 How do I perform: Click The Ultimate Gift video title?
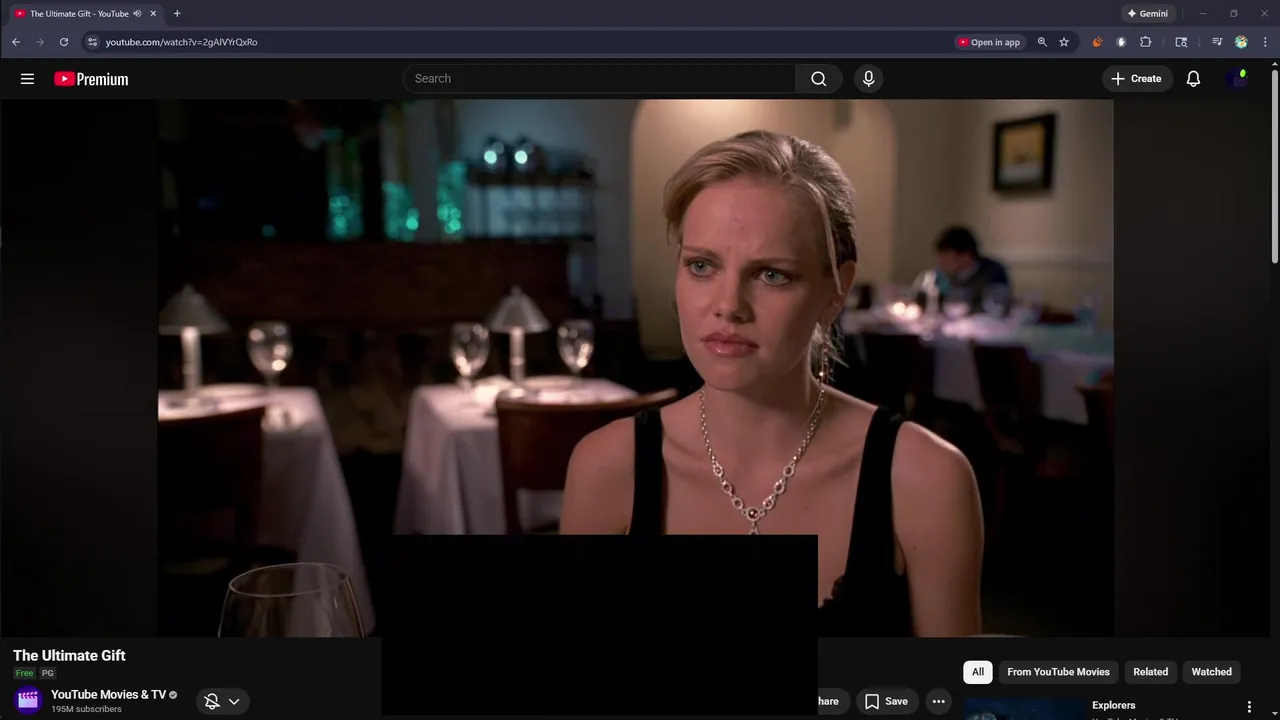(x=69, y=655)
